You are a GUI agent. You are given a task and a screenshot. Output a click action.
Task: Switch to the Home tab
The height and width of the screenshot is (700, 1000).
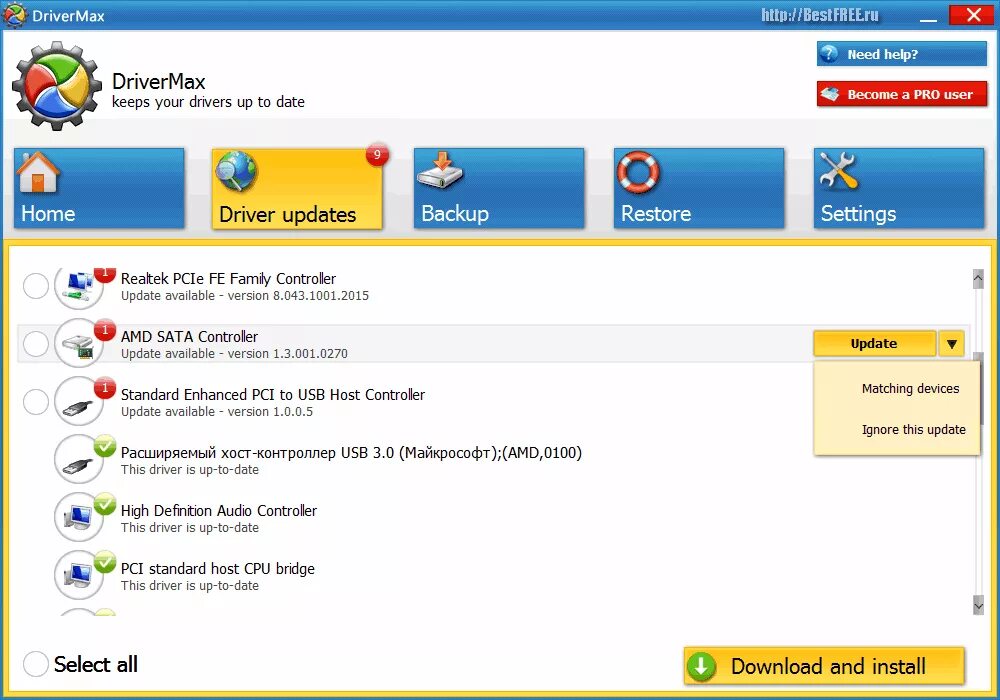click(99, 188)
